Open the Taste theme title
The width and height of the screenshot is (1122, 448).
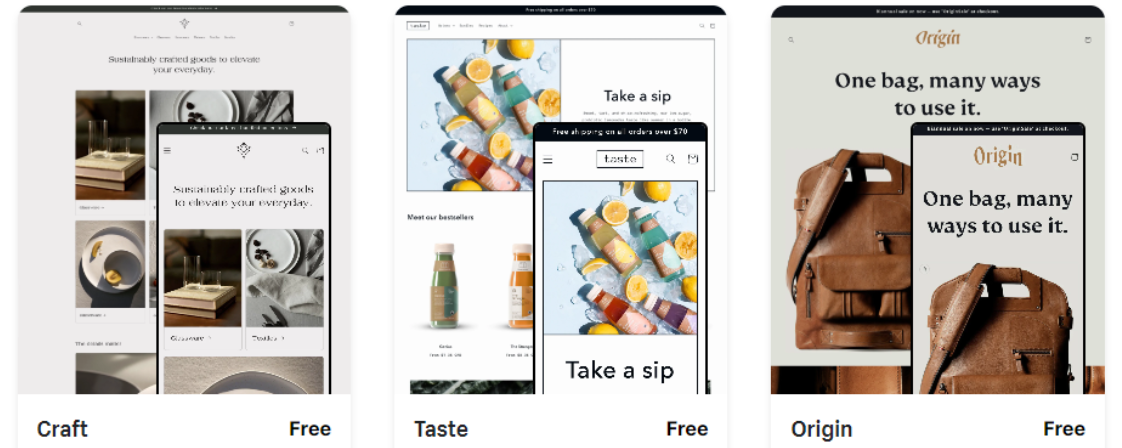441,429
